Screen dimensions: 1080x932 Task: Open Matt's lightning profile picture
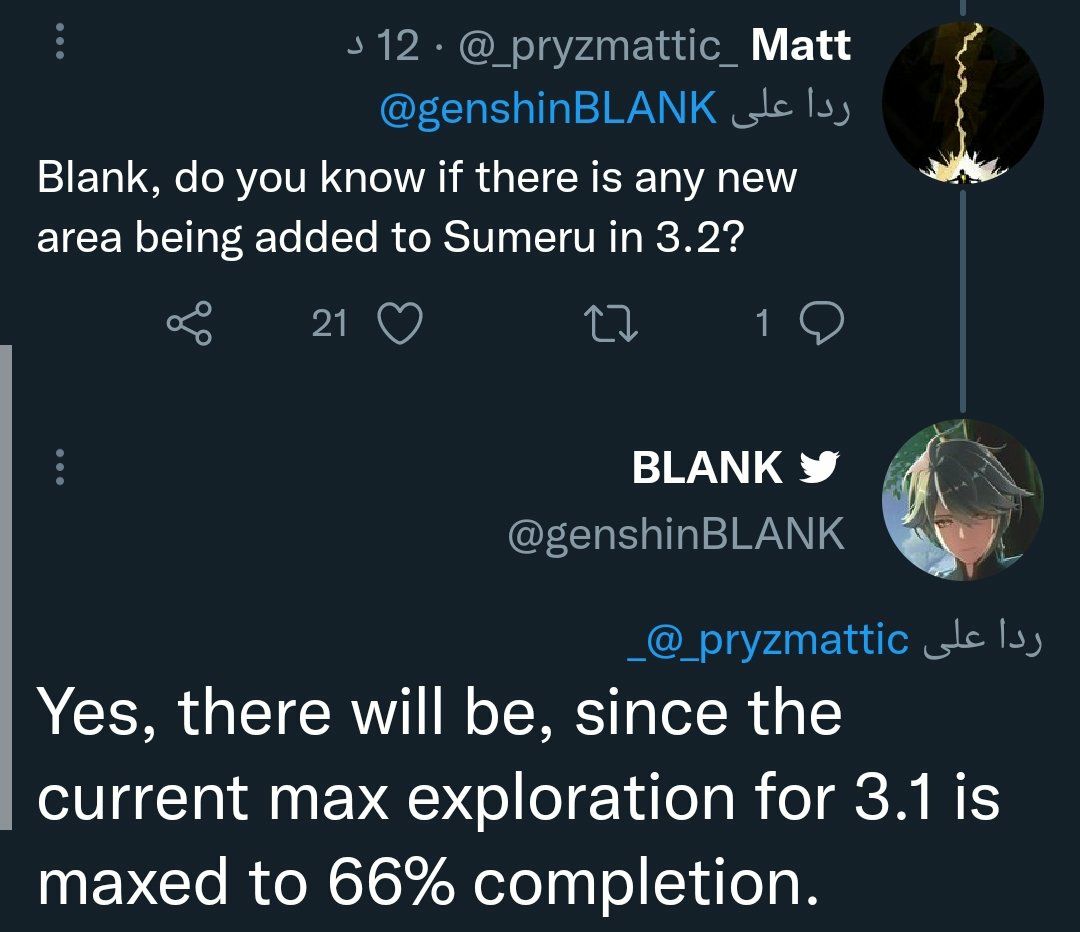pyautogui.click(x=964, y=103)
